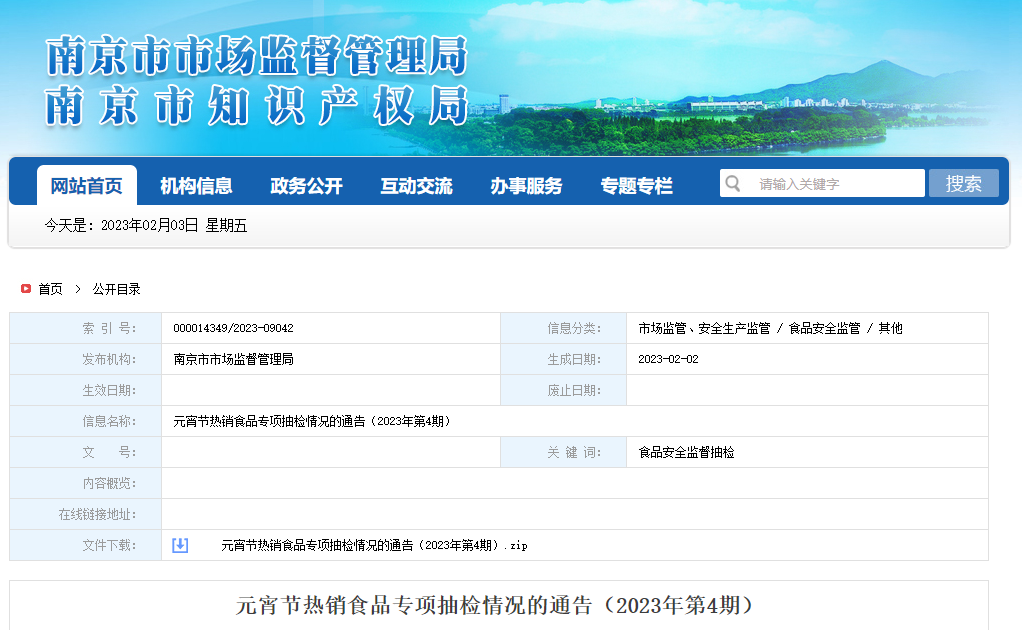Click the red breadcrumb home icon
This screenshot has width=1022, height=630.
(x=26, y=289)
